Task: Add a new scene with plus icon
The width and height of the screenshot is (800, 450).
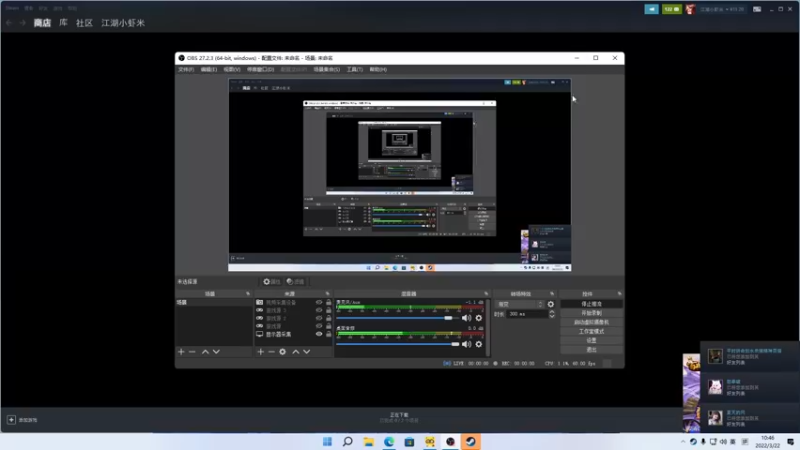Action: [181, 352]
